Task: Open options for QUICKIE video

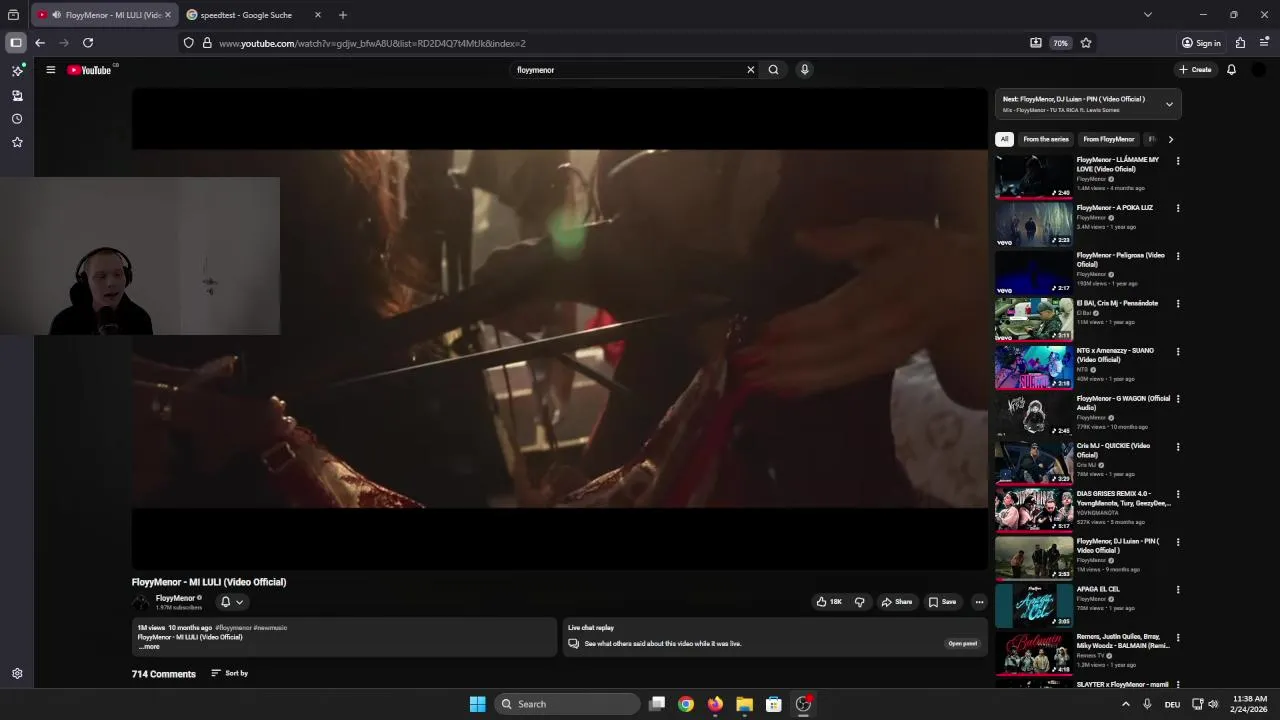Action: [1178, 447]
